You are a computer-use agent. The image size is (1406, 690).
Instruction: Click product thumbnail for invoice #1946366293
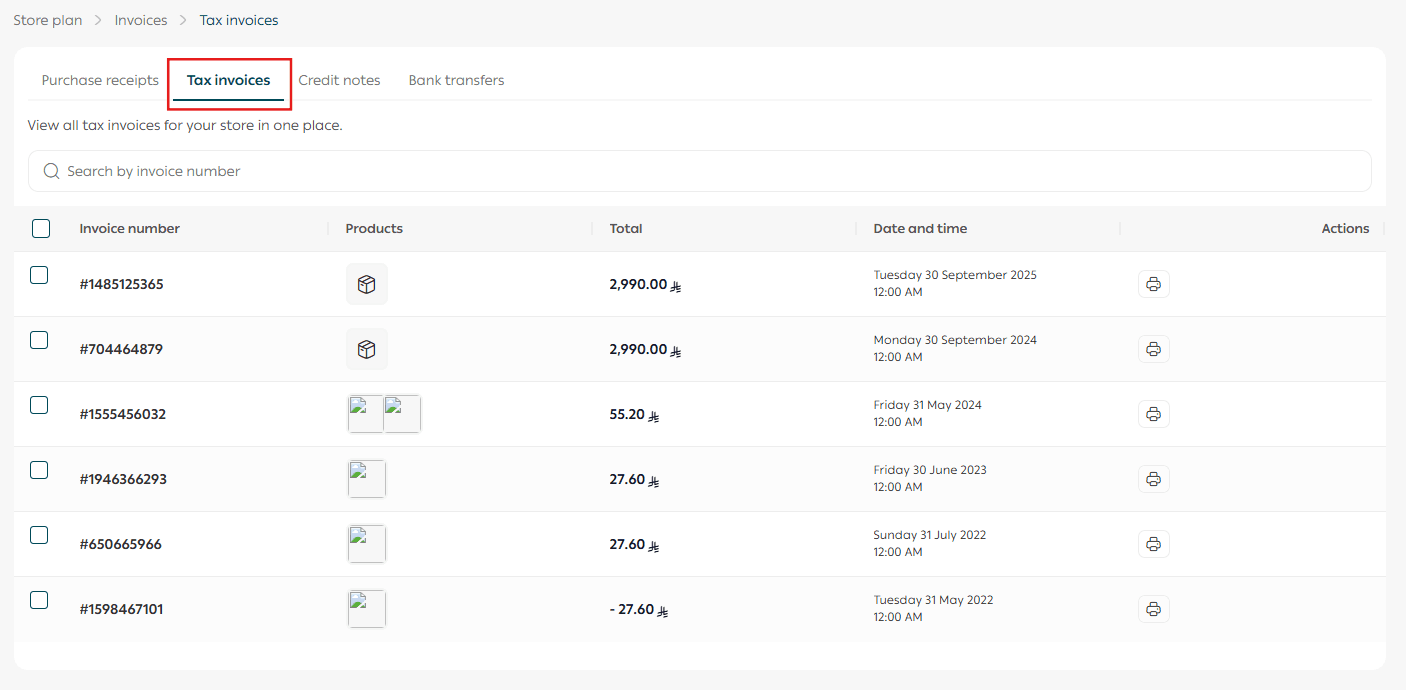(x=367, y=479)
